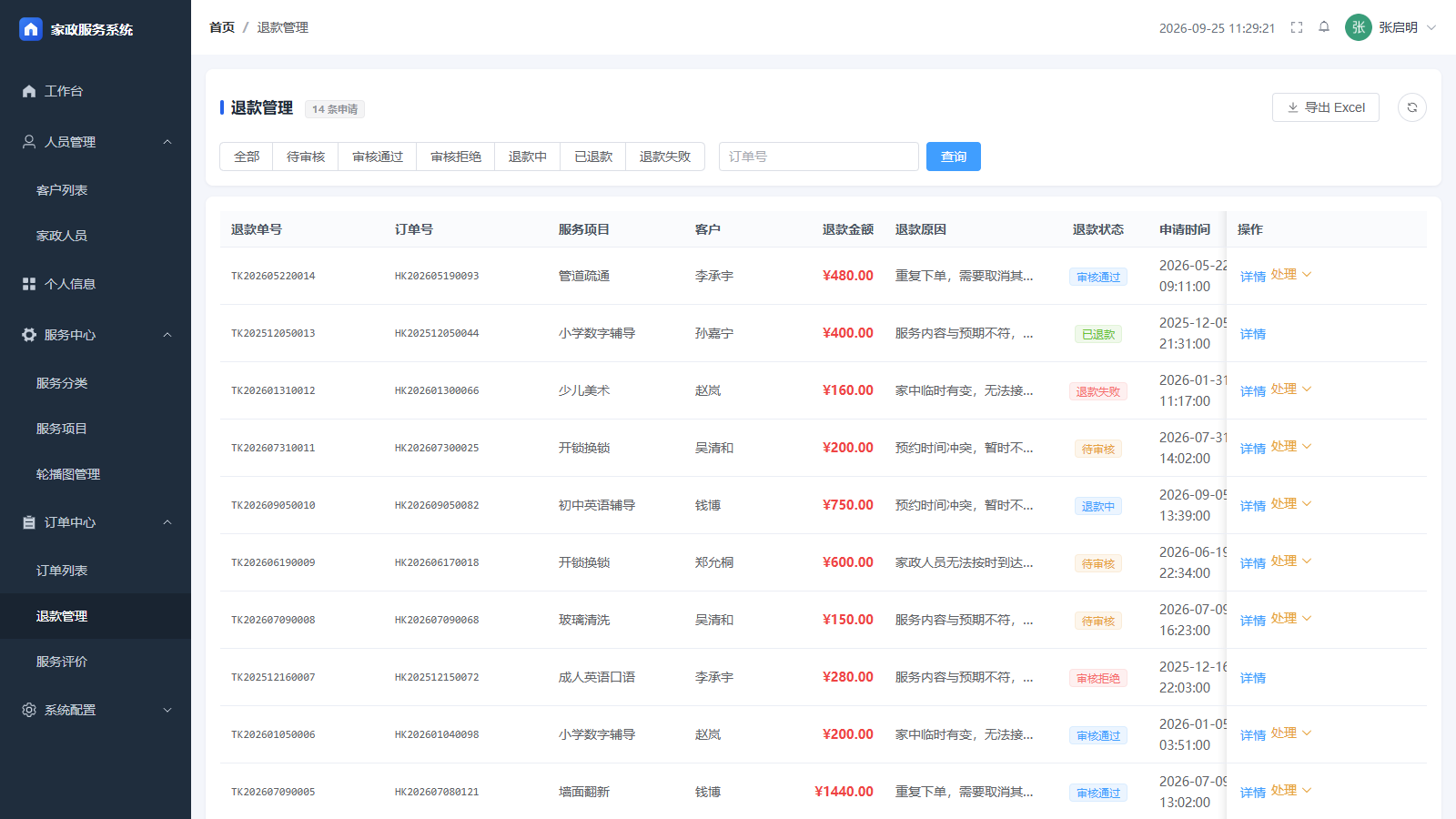The height and width of the screenshot is (819, 1456).
Task: Click the blue 查询 button
Action: click(x=954, y=157)
